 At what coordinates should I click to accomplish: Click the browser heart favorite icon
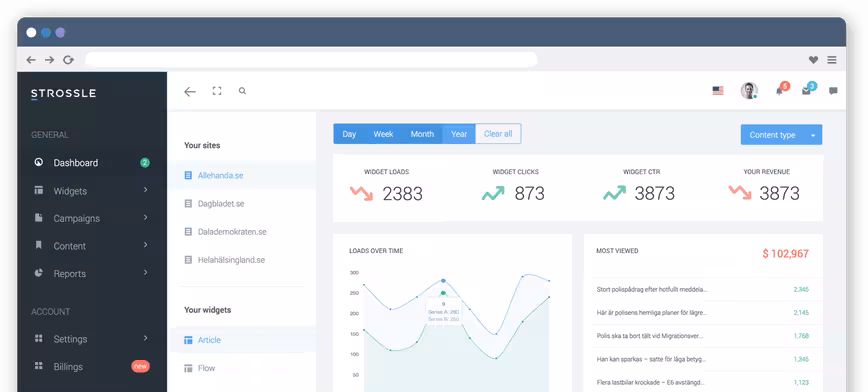(813, 60)
